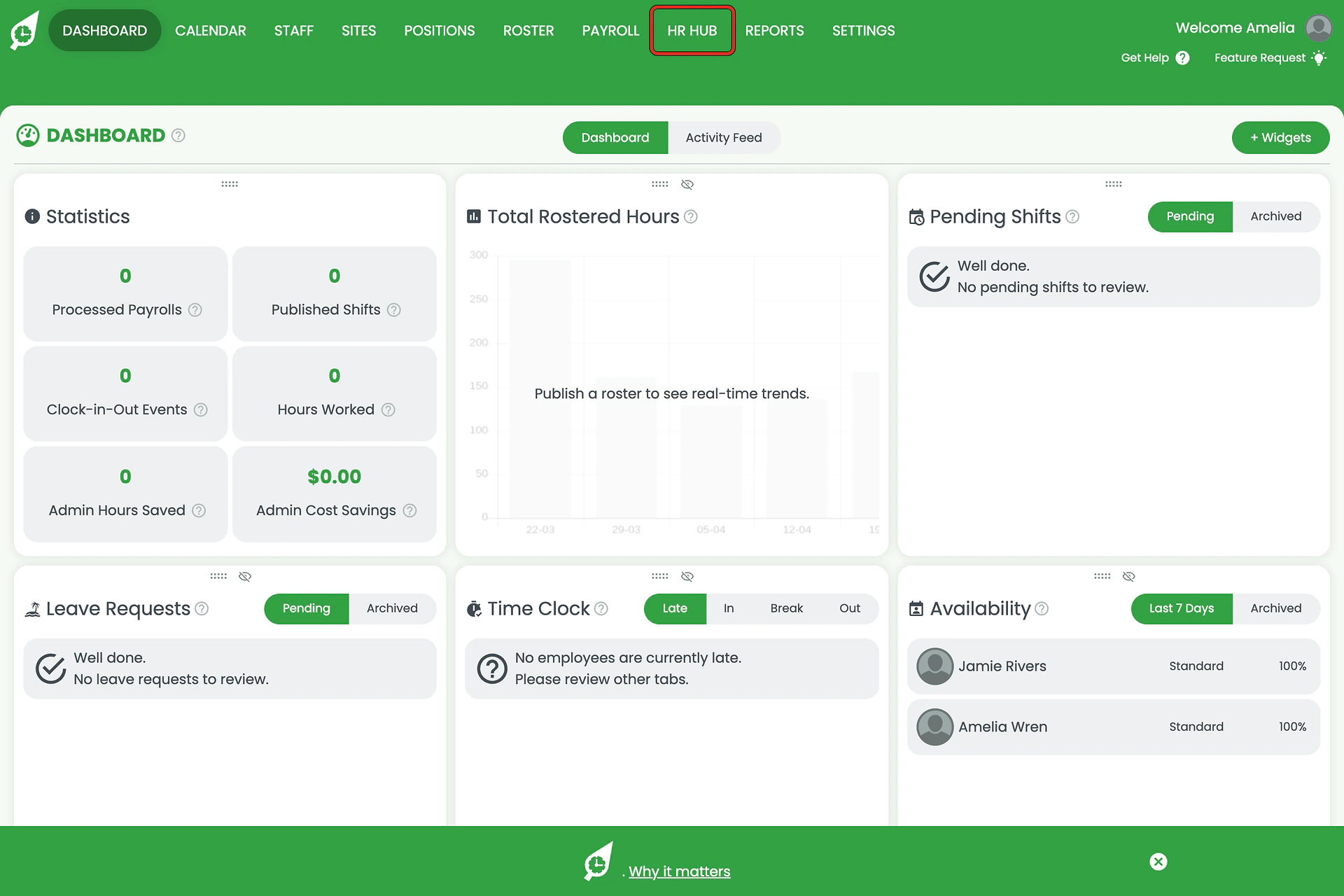Click the leaf clock logo in the top bar
The height and width of the screenshot is (896, 1344).
pyautogui.click(x=24, y=30)
